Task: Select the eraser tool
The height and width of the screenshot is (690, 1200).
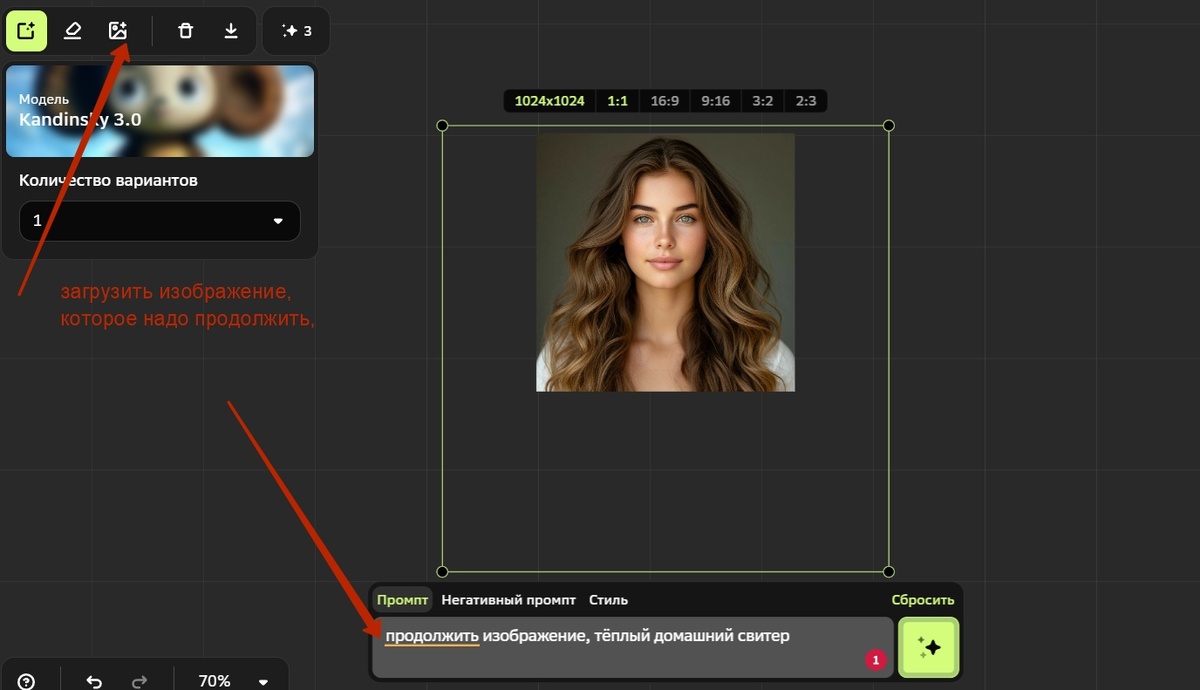Action: coord(72,31)
